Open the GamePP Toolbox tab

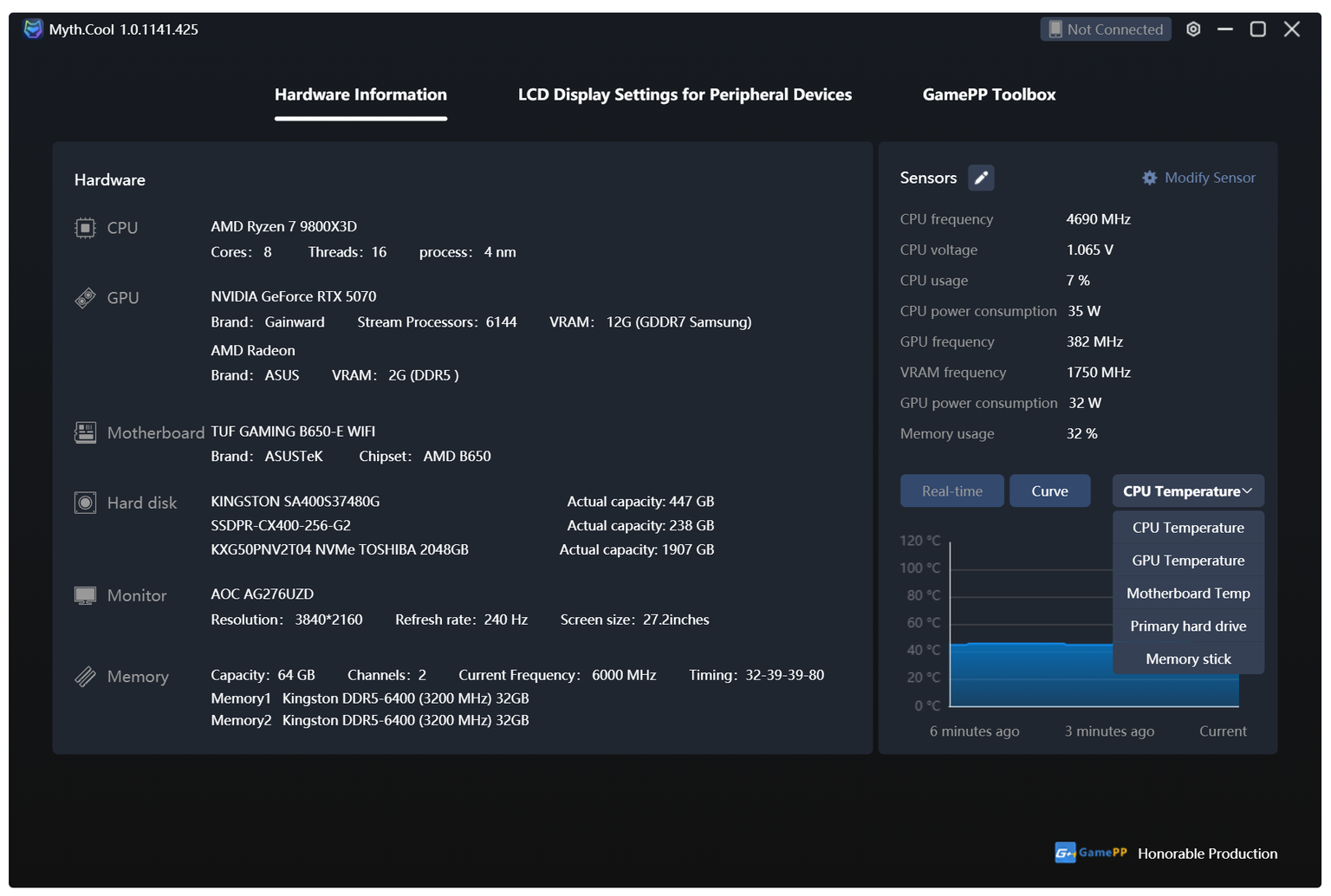click(989, 94)
